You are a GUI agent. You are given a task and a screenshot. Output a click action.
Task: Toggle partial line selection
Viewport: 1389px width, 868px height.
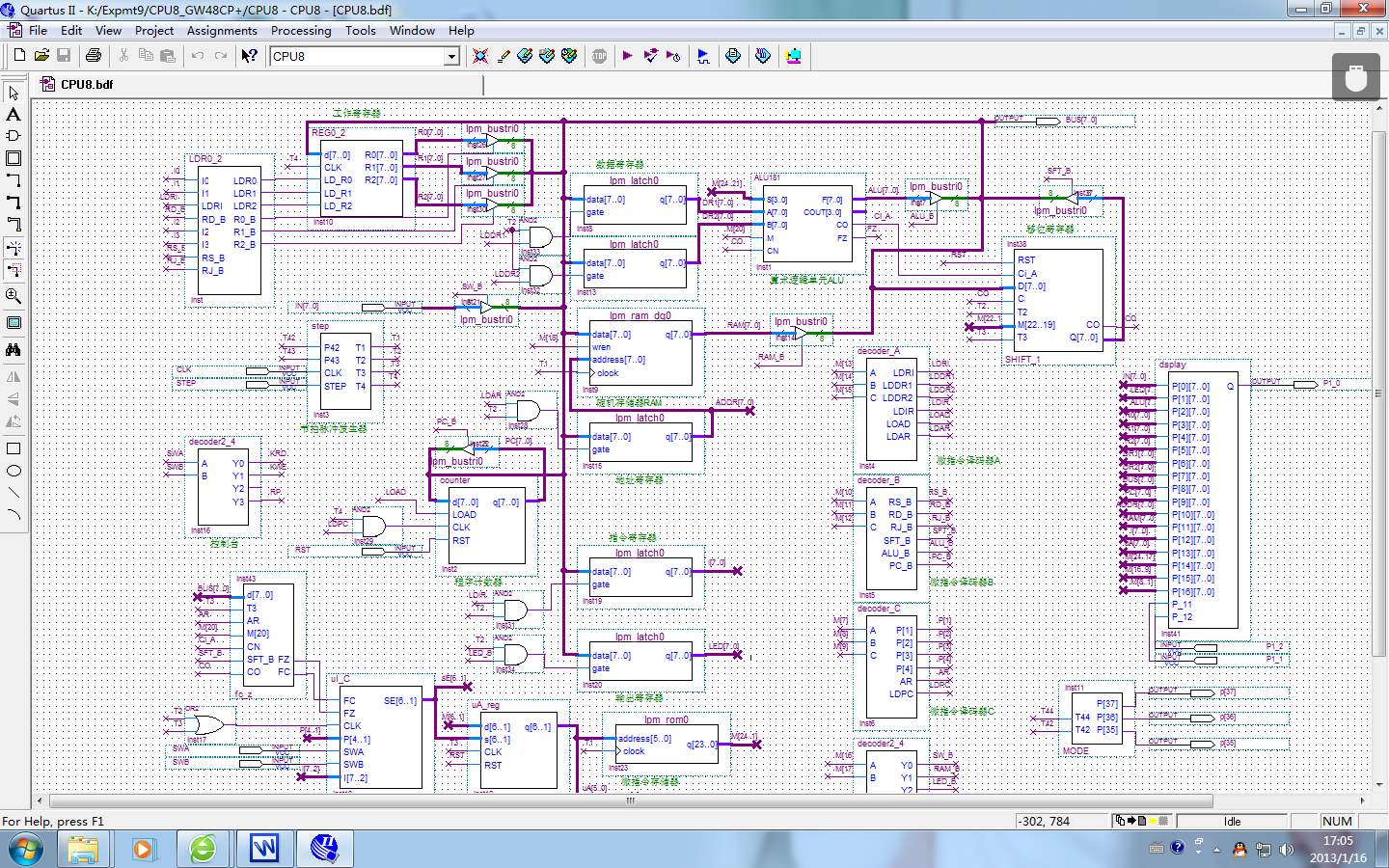click(x=14, y=270)
